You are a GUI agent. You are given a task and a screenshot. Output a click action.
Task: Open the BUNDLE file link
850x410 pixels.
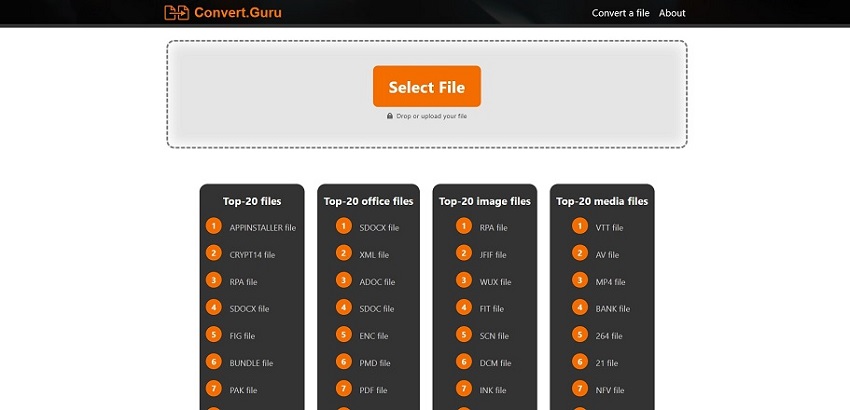pos(251,363)
